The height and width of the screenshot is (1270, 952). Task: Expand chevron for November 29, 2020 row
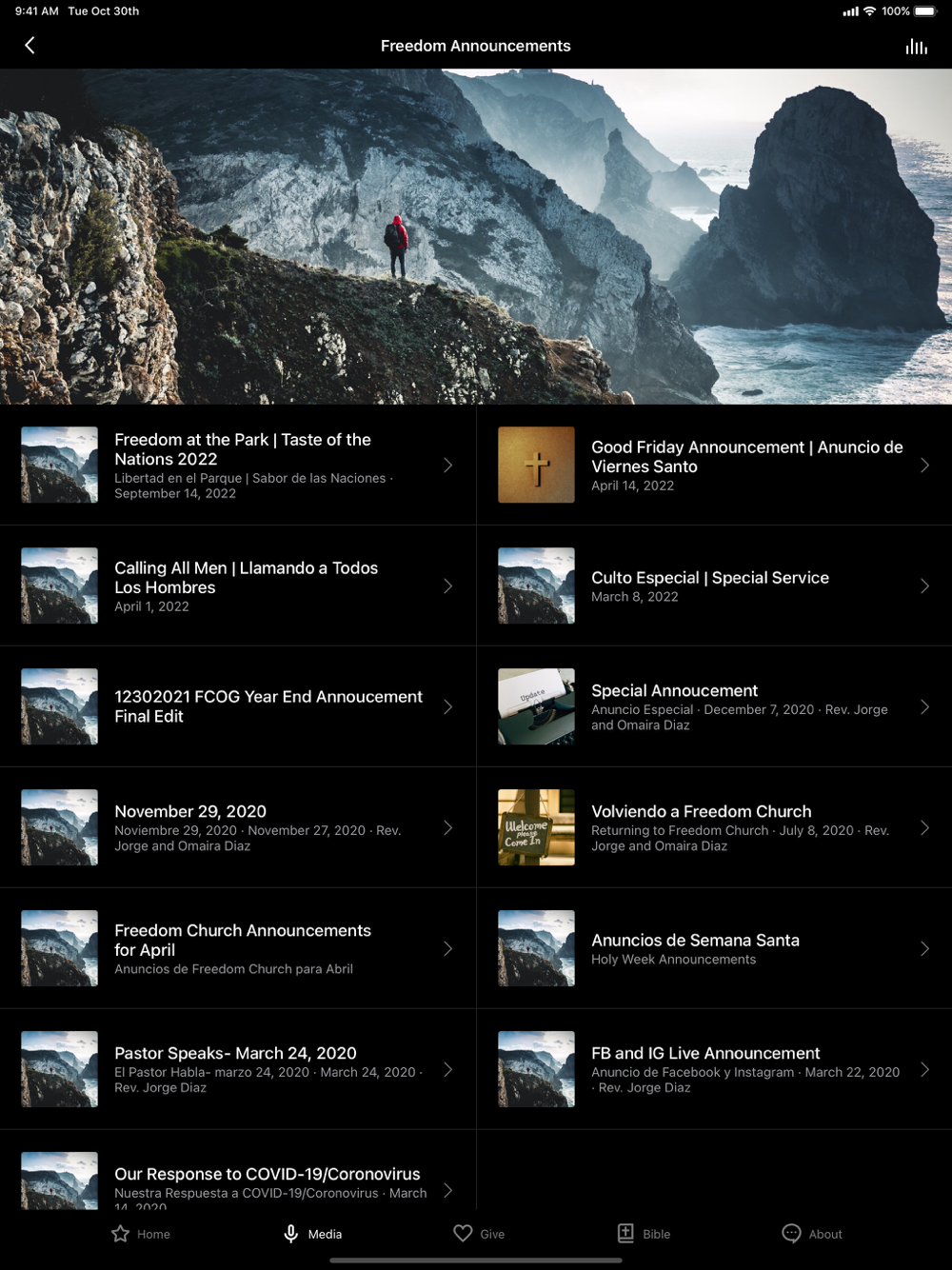coord(447,827)
